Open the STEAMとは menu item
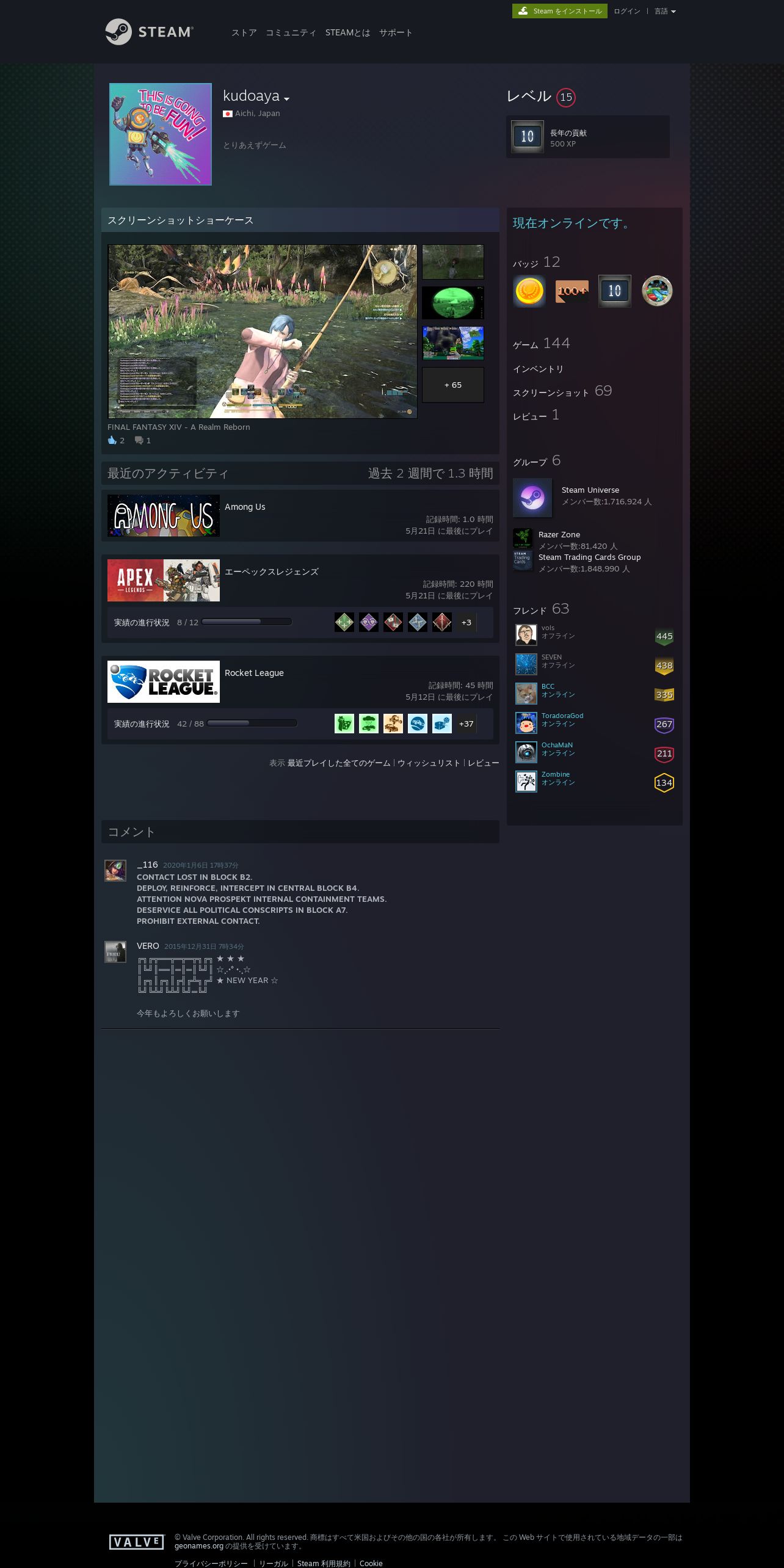 click(348, 32)
